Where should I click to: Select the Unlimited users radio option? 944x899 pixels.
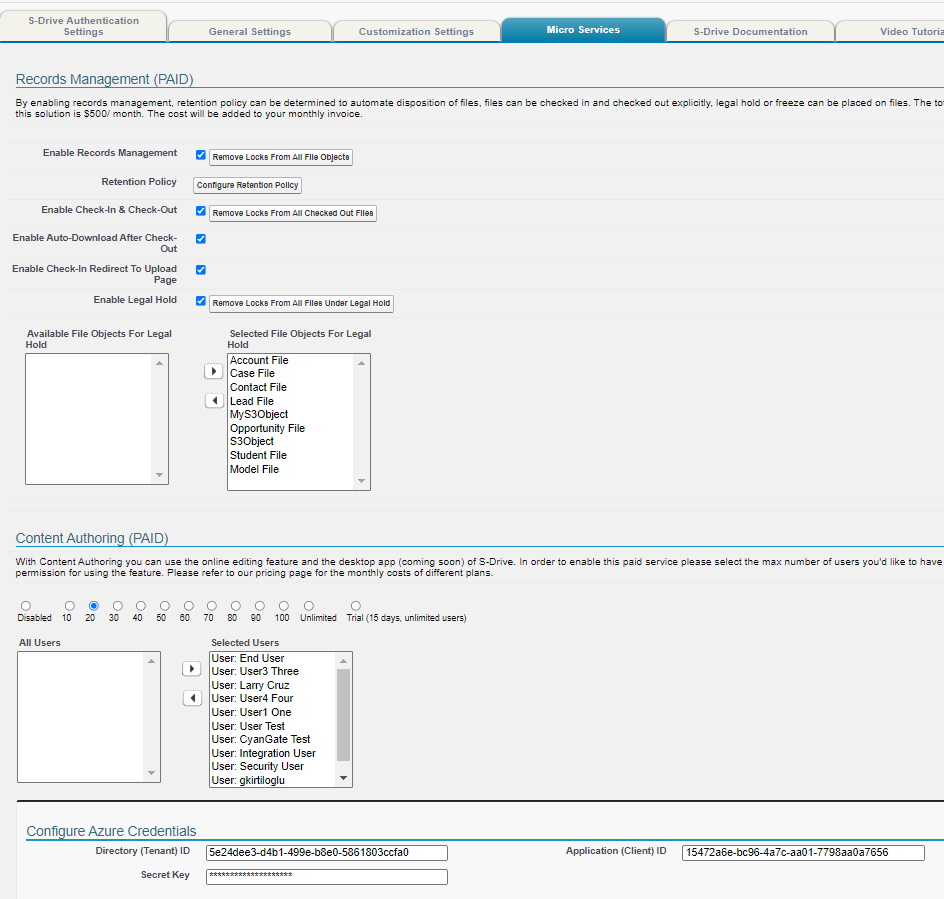[x=309, y=606]
